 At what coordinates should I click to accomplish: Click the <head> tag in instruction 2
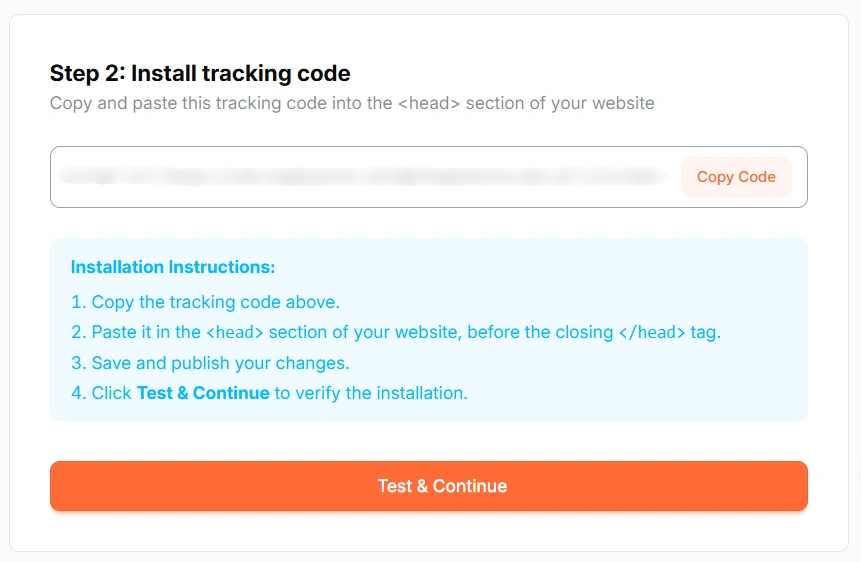pyautogui.click(x=235, y=332)
